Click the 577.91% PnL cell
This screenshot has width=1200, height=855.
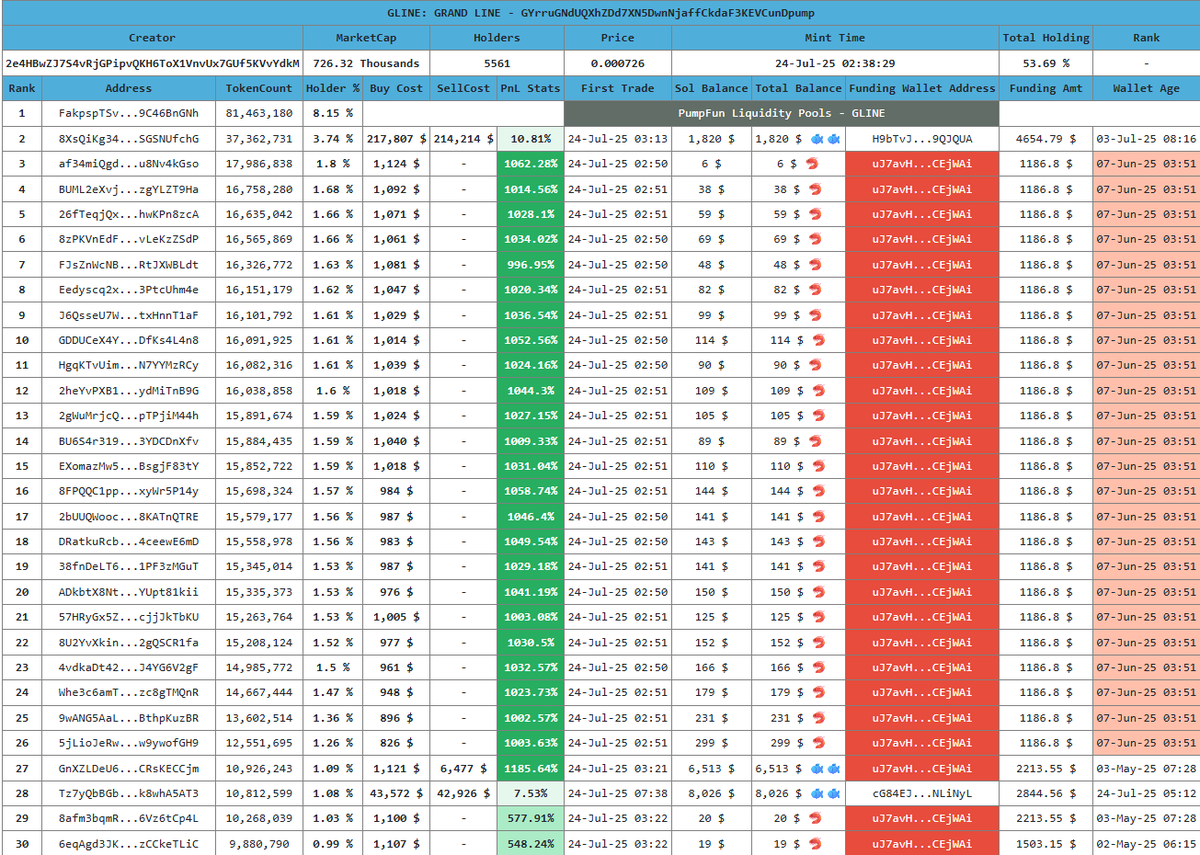(530, 819)
